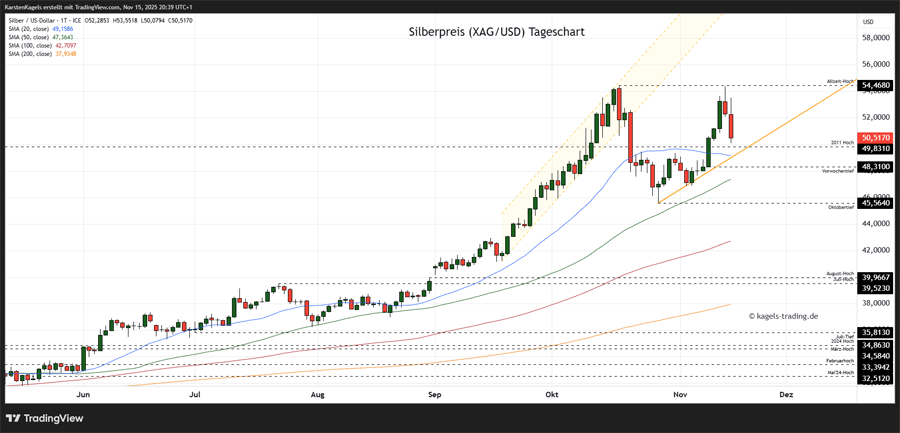Click the 32,5120 price level tag
900x433 pixels.
(875, 378)
